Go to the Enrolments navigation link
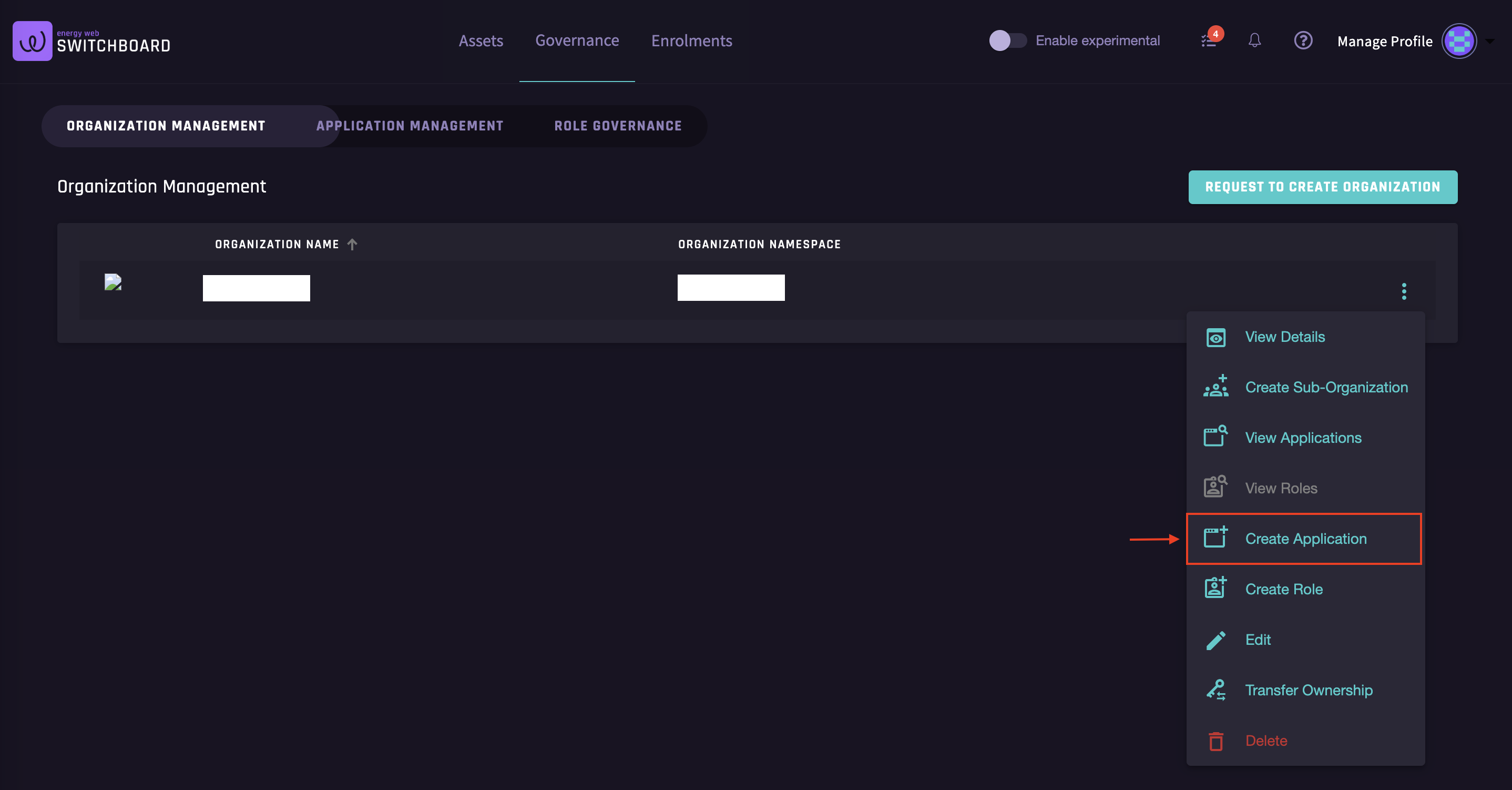The image size is (1512, 790). 691,40
